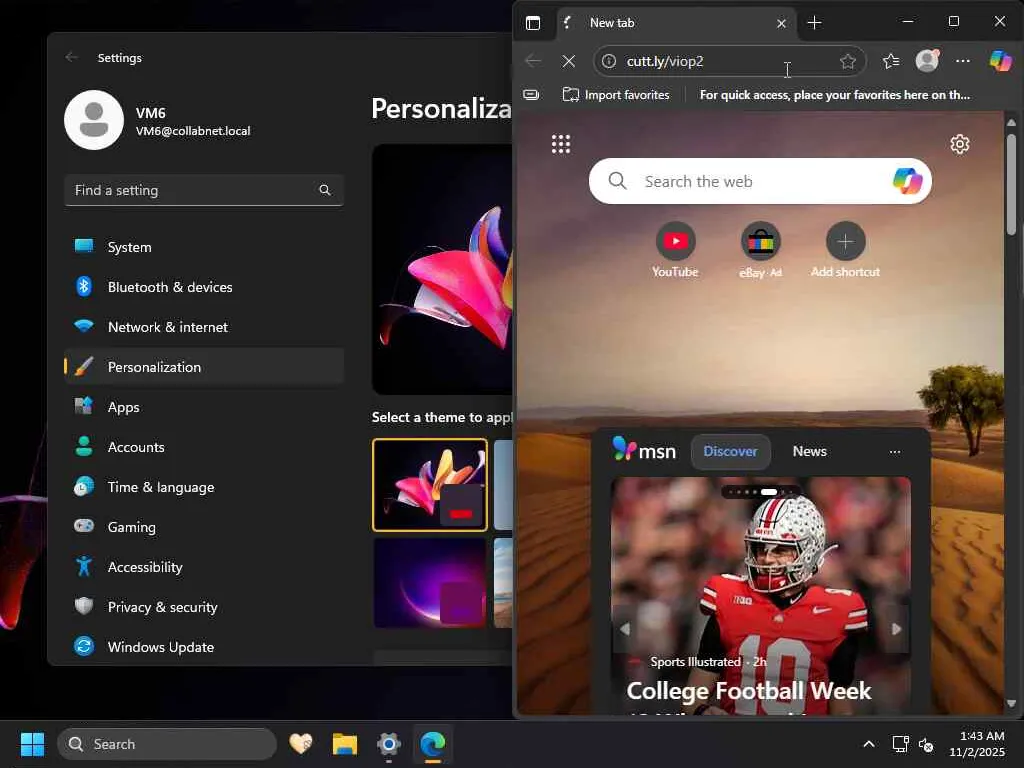The width and height of the screenshot is (1024, 768).
Task: Open the muted volume tray icon
Action: 925,744
